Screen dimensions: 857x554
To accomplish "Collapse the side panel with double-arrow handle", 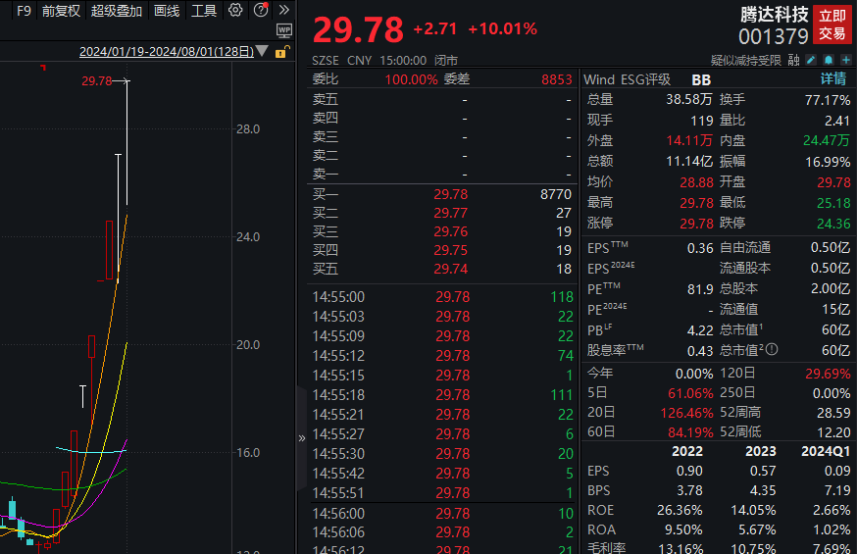I will point(302,438).
